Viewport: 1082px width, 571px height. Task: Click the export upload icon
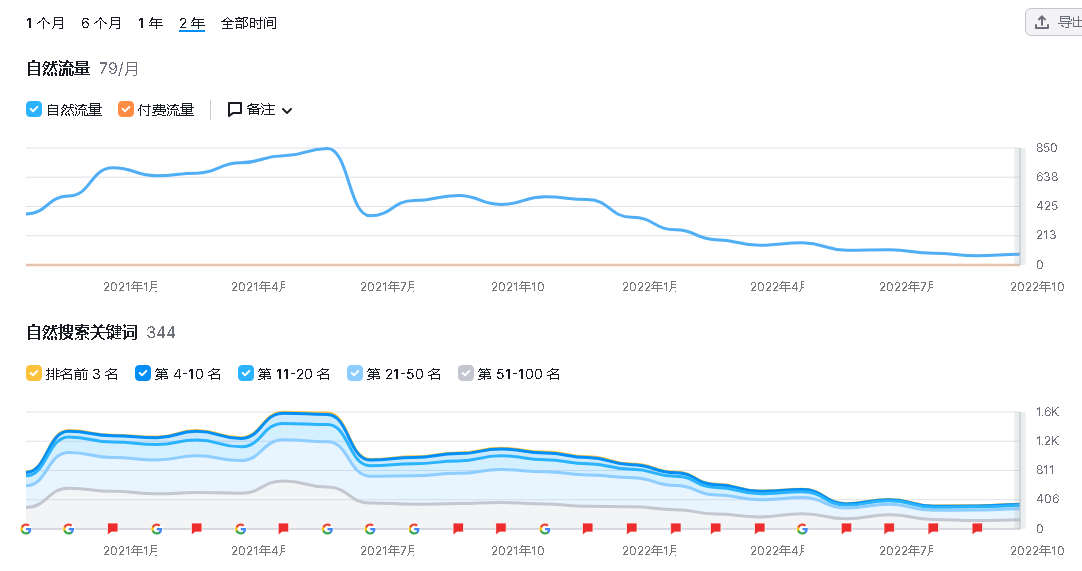coord(1042,22)
